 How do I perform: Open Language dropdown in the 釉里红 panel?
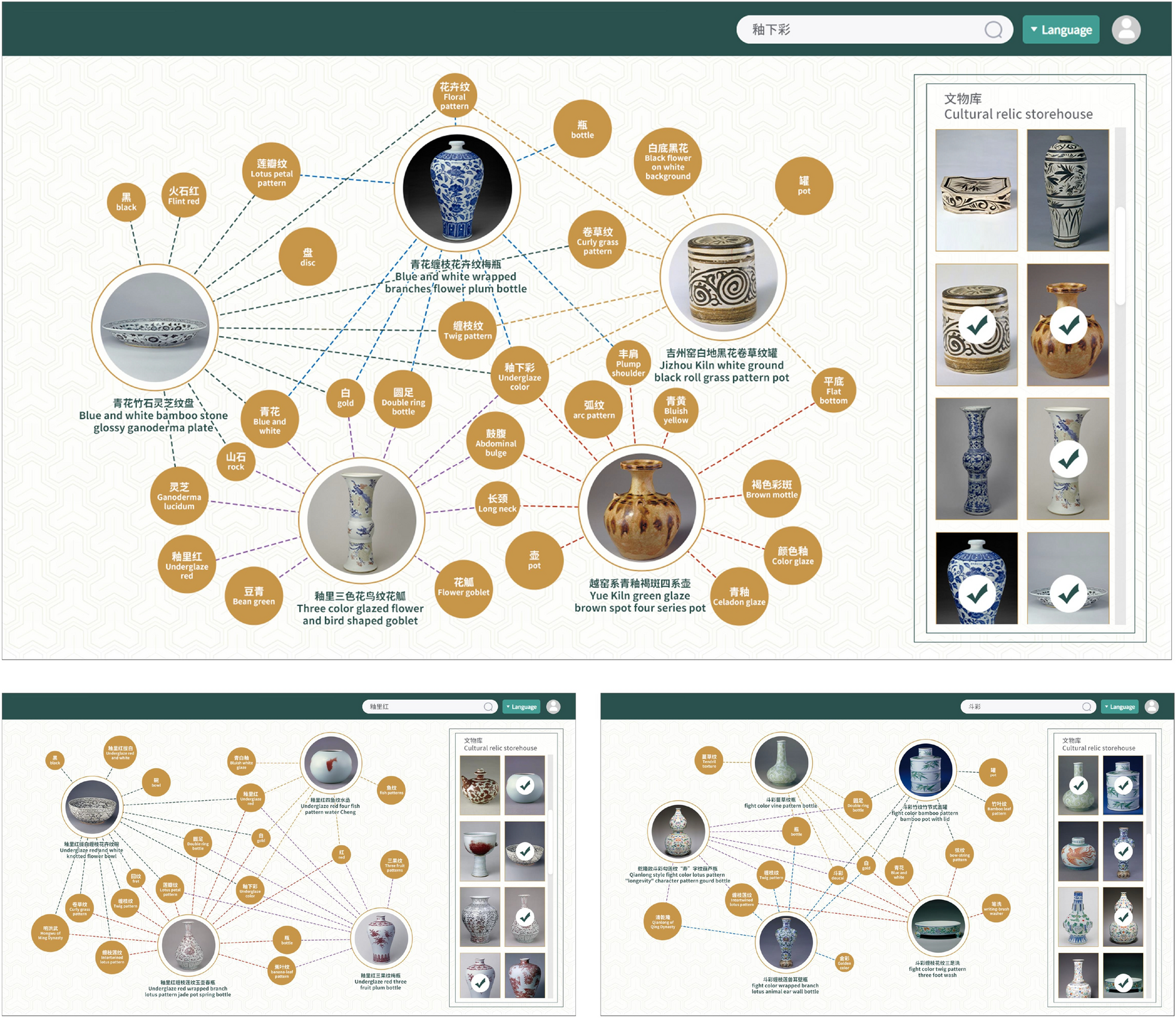pos(520,706)
